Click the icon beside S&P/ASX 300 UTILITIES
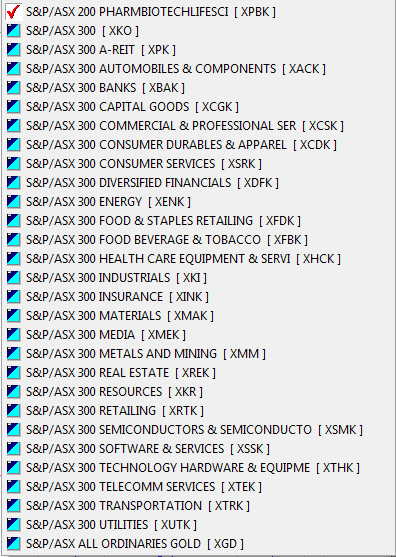The image size is (396, 557). (13, 525)
